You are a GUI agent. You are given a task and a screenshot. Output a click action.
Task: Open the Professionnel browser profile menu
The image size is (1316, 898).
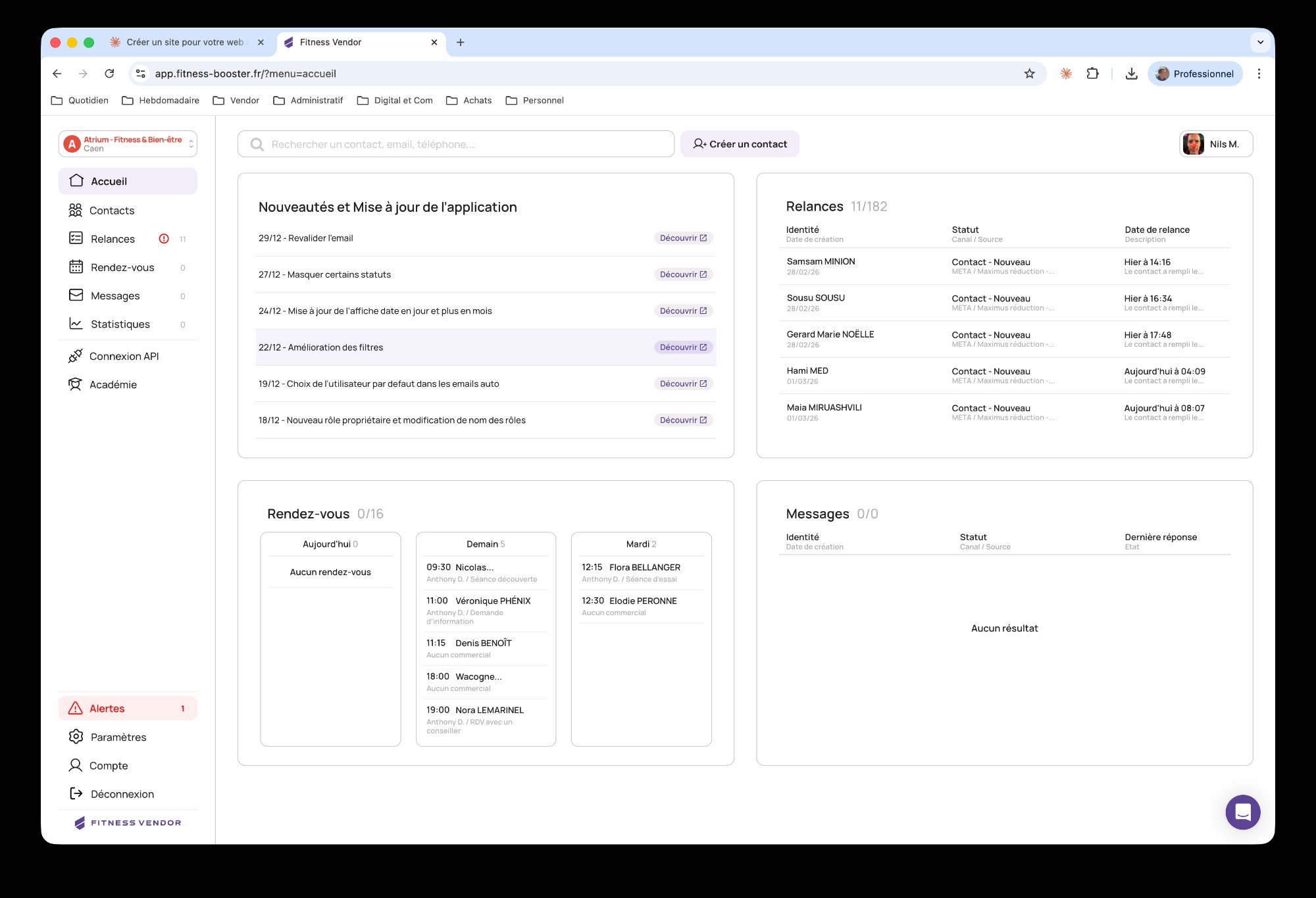click(x=1196, y=74)
